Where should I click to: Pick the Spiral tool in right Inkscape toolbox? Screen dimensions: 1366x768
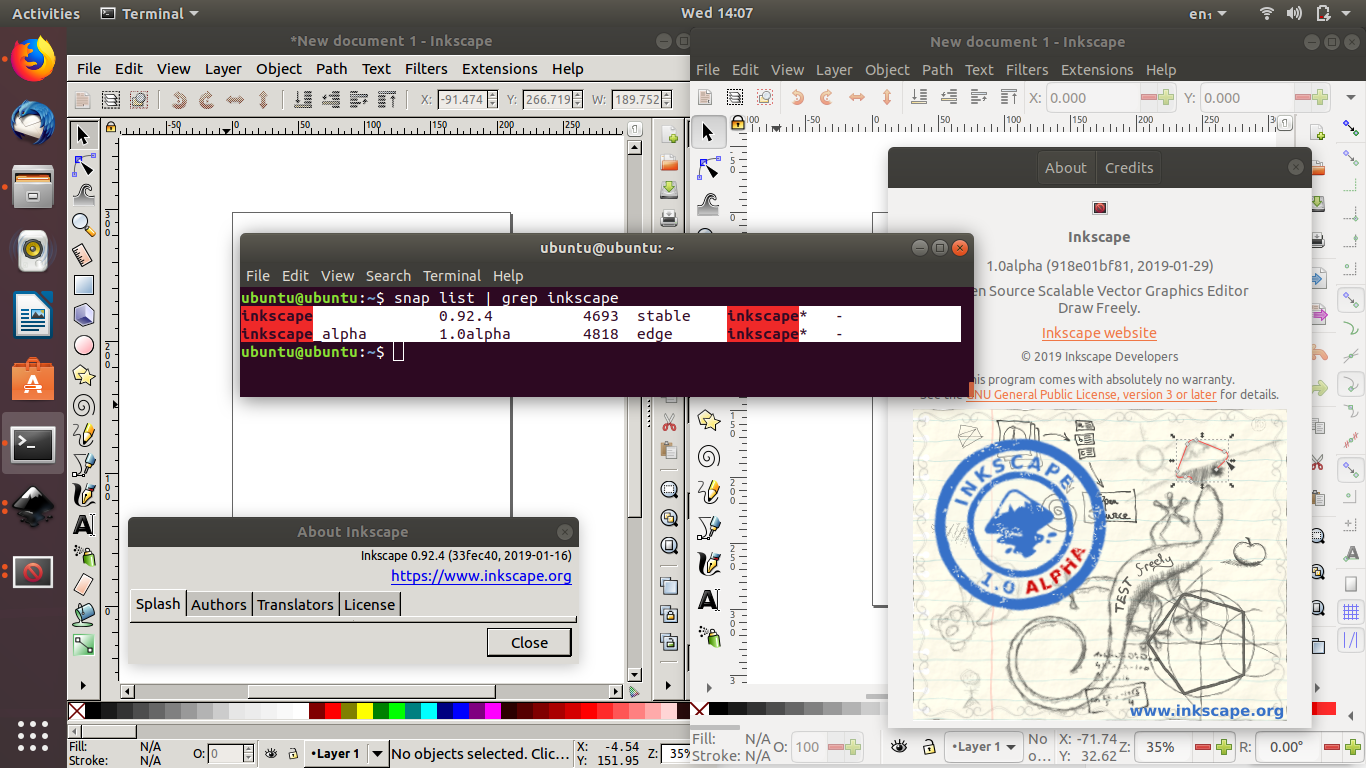coord(708,456)
